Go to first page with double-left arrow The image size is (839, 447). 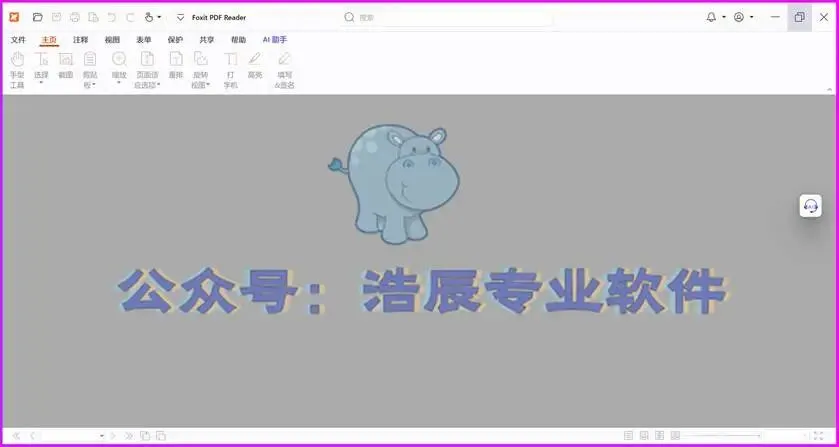tap(16, 436)
